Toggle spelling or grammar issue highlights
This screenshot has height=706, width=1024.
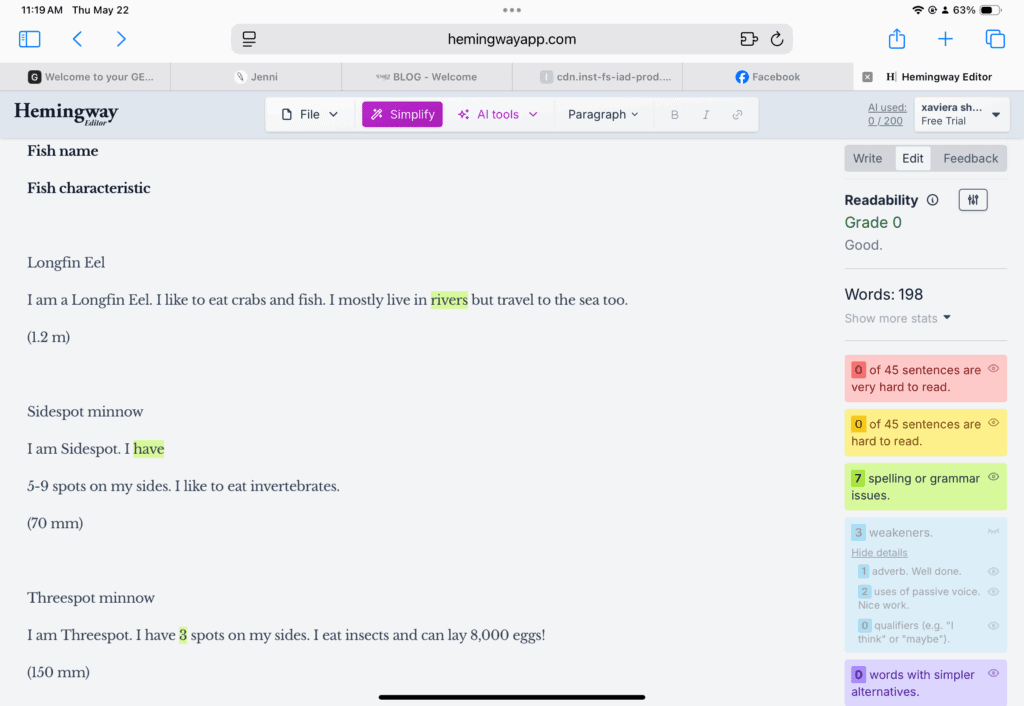pos(993,477)
